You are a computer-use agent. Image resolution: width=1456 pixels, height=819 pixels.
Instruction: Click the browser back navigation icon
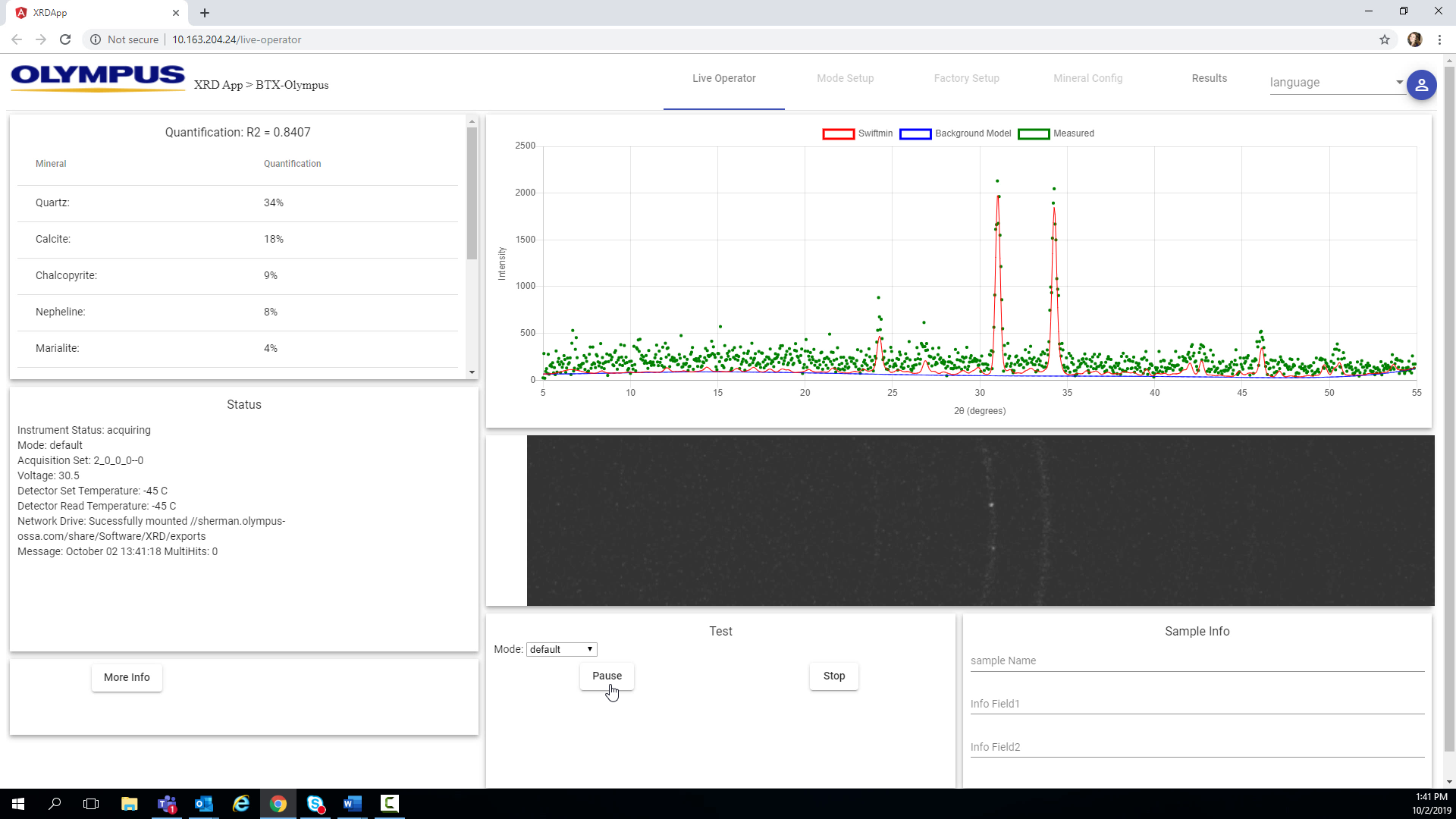pyautogui.click(x=18, y=39)
